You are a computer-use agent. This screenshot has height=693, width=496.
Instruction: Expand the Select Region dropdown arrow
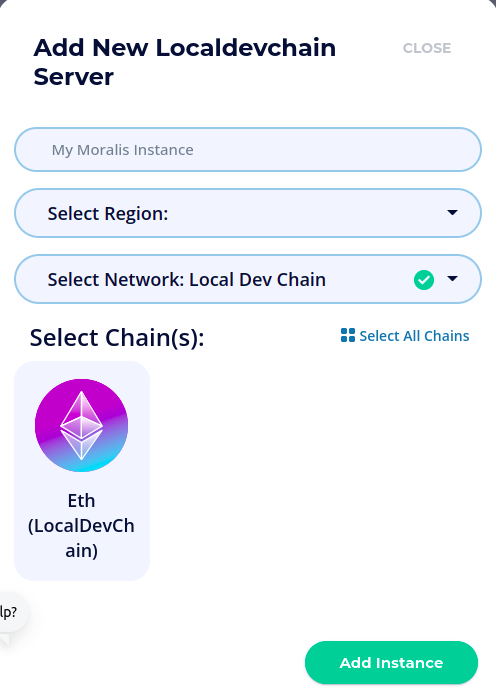[452, 213]
